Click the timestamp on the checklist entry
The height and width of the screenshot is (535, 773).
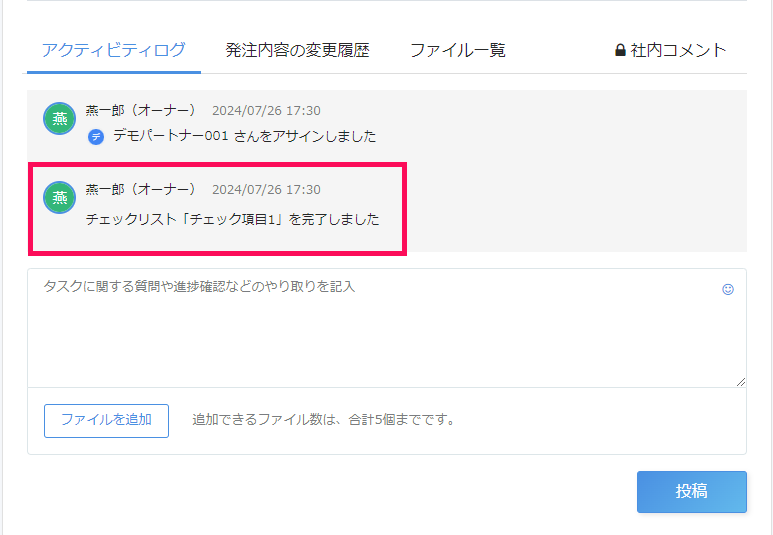(x=266, y=189)
